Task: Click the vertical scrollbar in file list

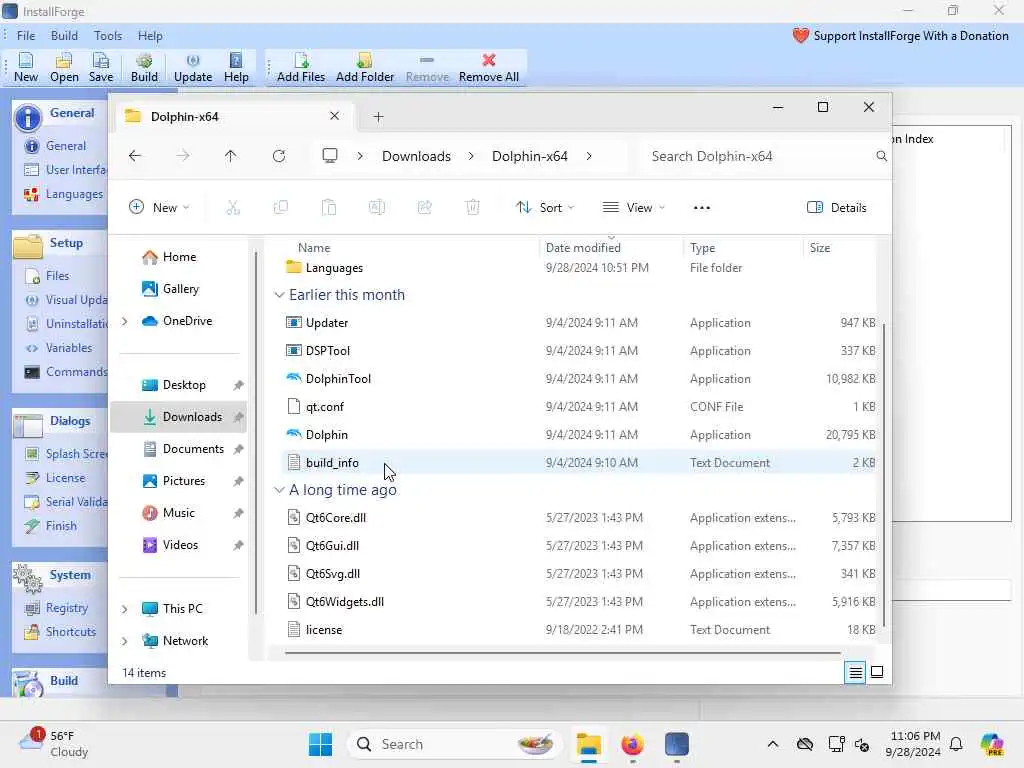Action: click(885, 475)
